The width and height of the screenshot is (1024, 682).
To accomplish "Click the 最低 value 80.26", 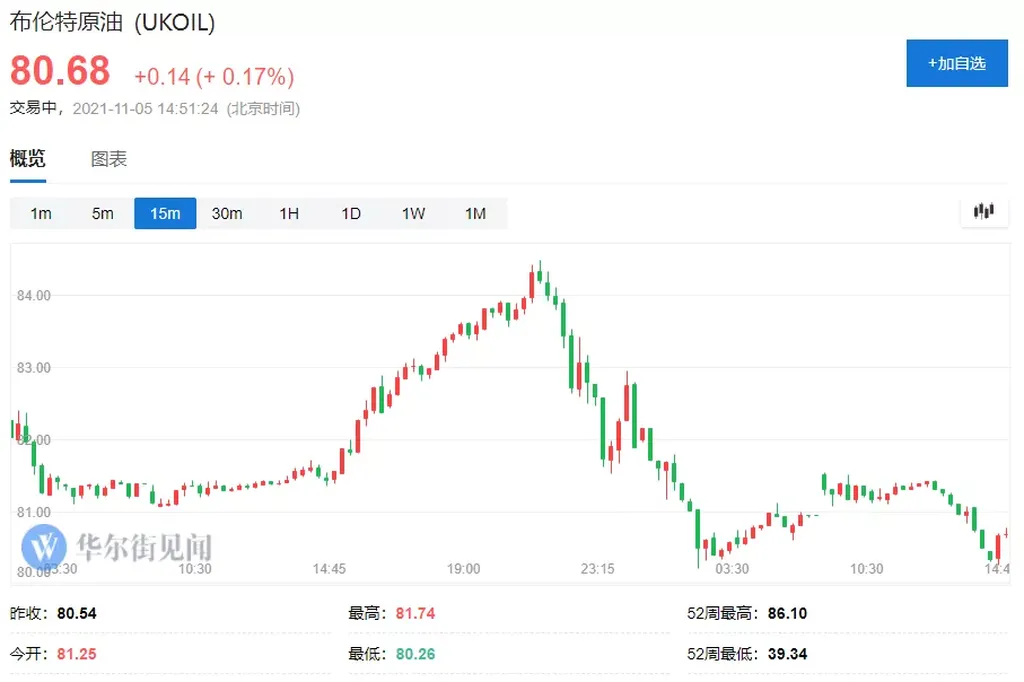I will [415, 654].
